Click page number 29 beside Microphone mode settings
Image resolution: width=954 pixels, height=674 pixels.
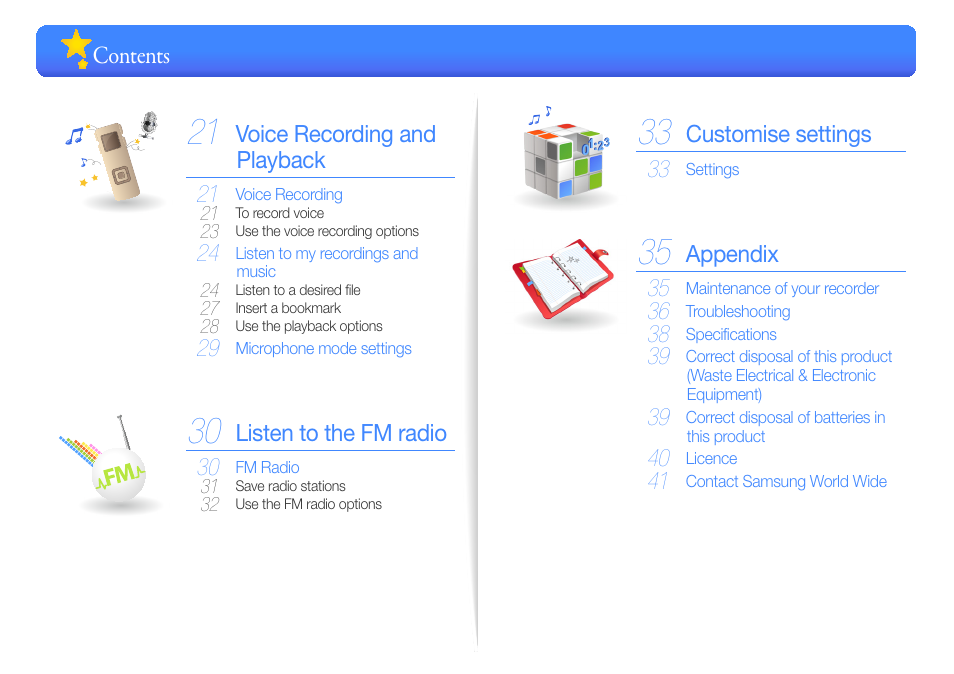(209, 349)
